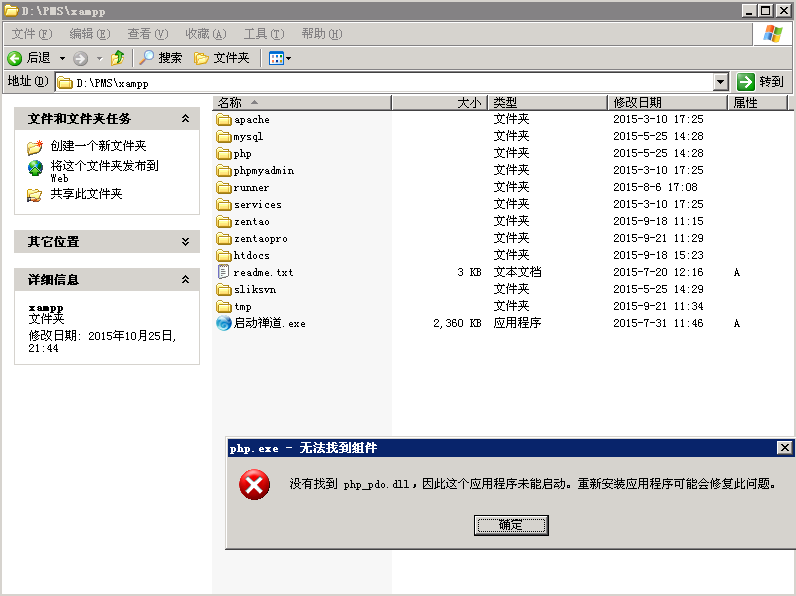Screen dimensions: 796x596
Task: Click the 应用程序 type cell
Action: pos(517,323)
